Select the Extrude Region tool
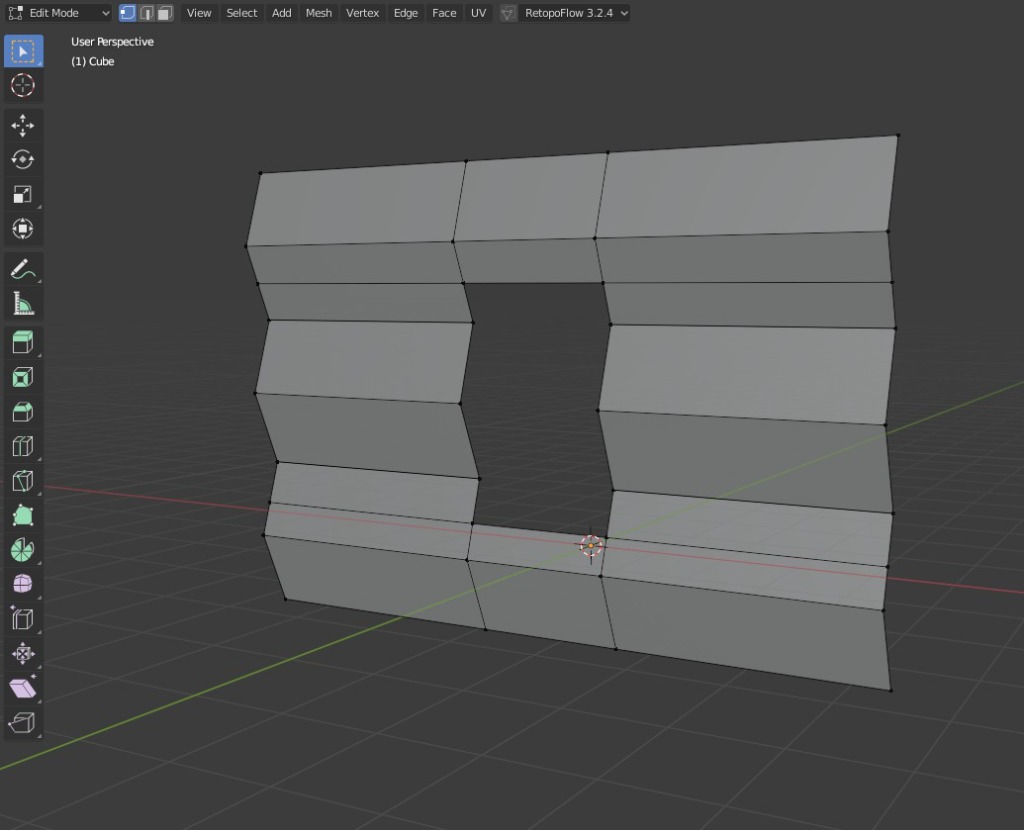 (23, 343)
